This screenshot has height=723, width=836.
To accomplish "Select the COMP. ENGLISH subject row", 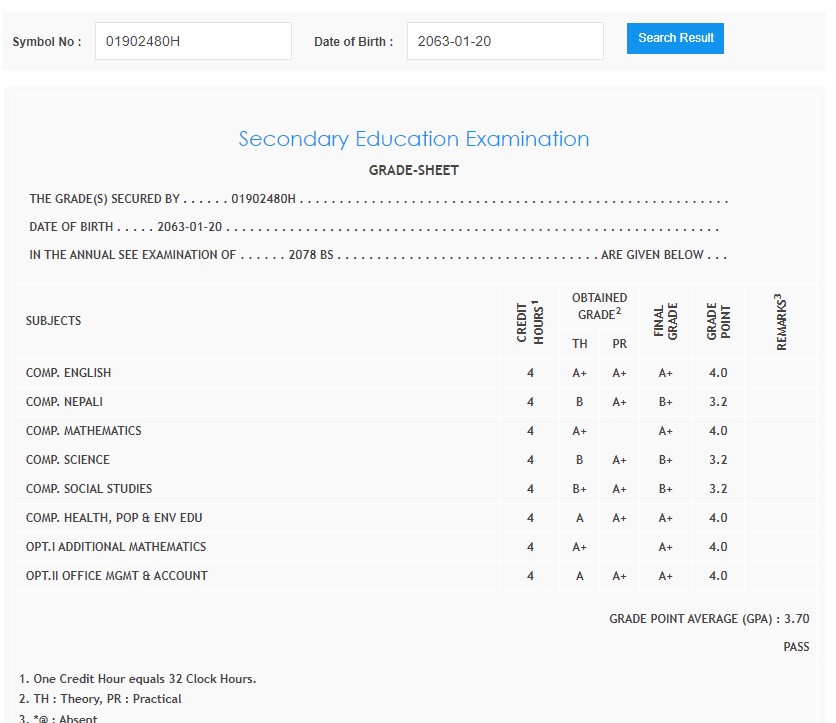I will tap(69, 373).
